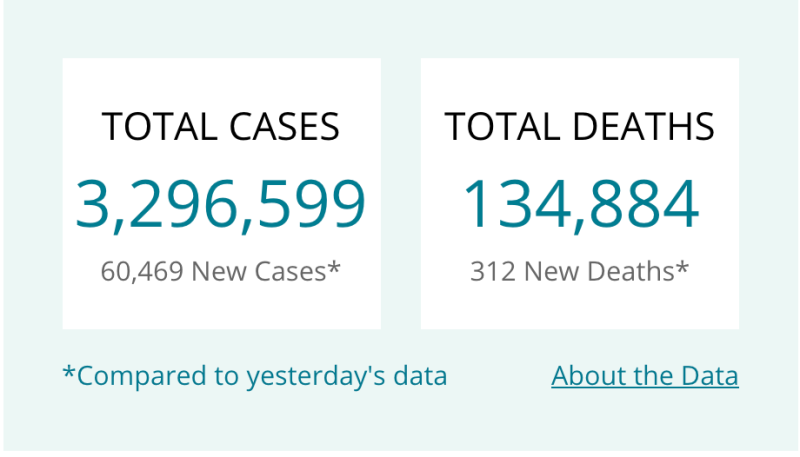The height and width of the screenshot is (457, 800).
Task: Click the word Data in About link
Action: point(710,376)
